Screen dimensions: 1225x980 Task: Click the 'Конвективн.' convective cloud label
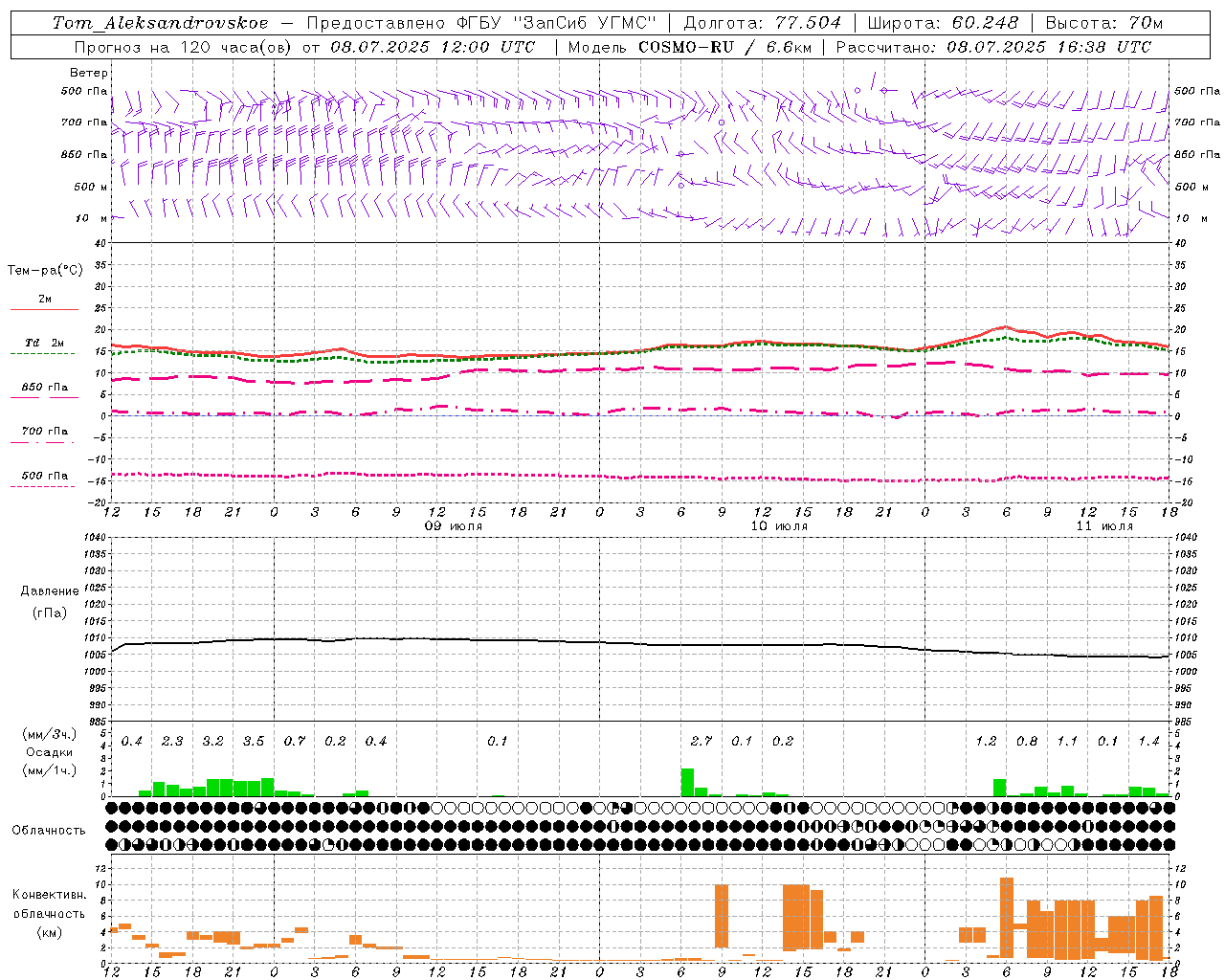coord(50,895)
